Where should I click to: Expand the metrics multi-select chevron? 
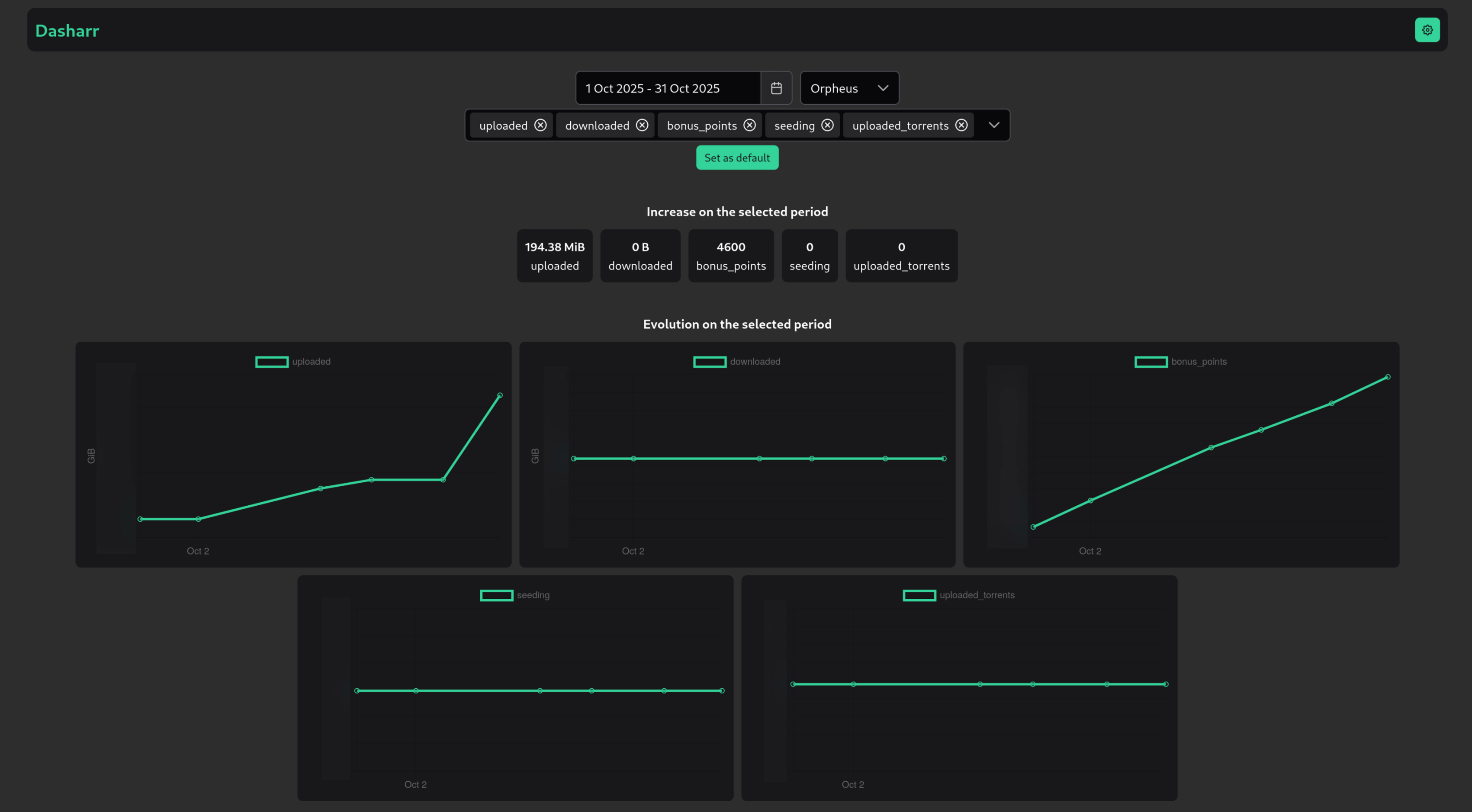(x=994, y=125)
